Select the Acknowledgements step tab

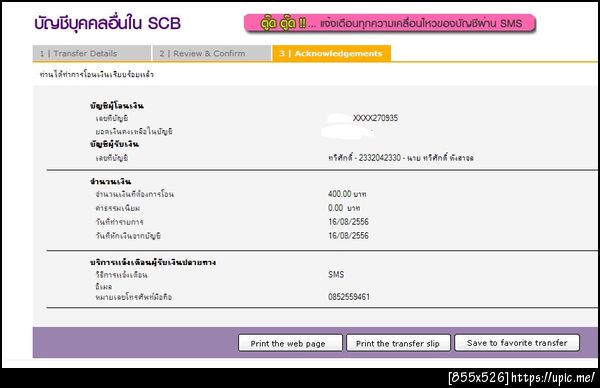click(331, 53)
